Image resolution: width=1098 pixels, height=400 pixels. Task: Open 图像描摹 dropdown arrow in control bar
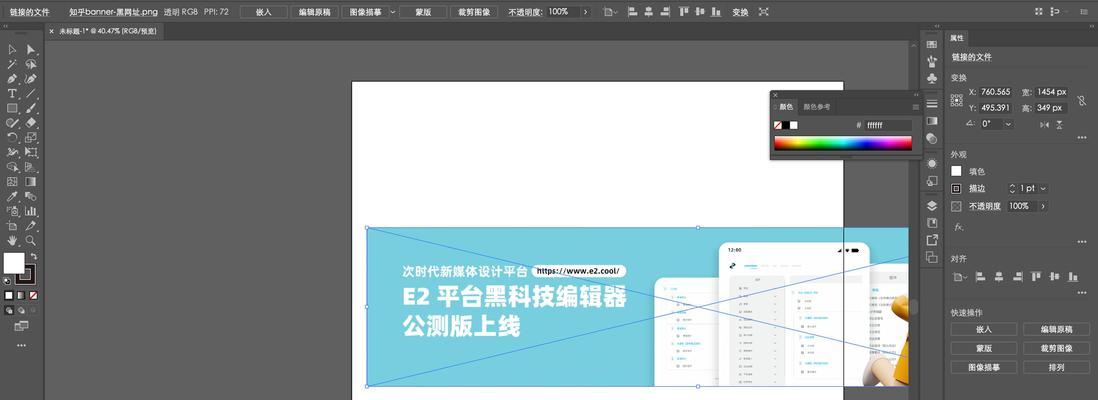click(x=393, y=12)
